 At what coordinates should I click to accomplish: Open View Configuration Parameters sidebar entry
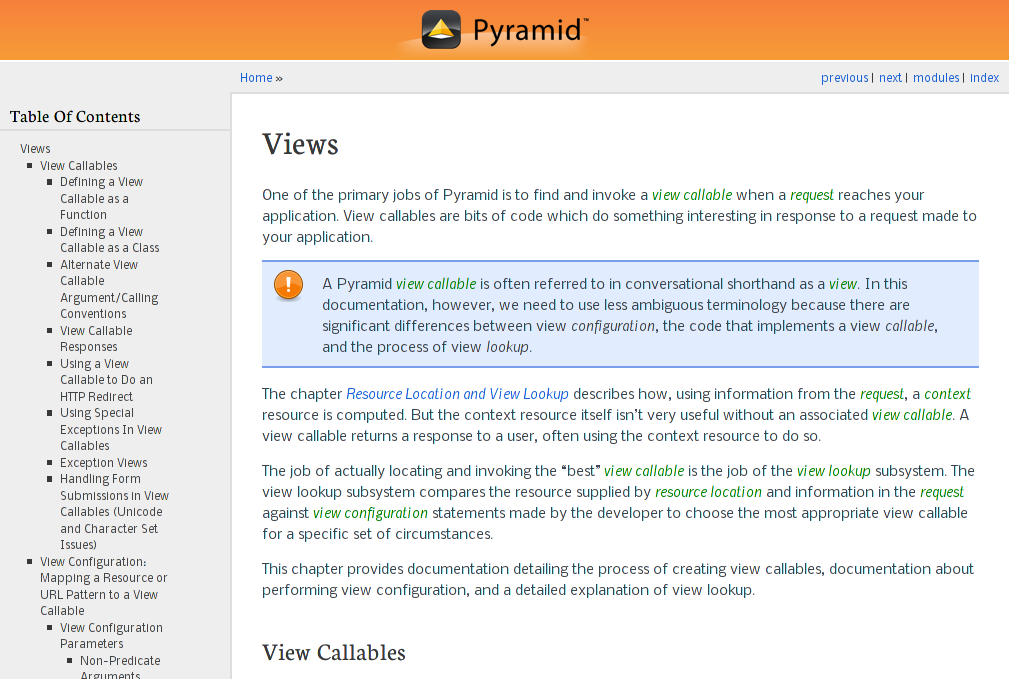111,635
